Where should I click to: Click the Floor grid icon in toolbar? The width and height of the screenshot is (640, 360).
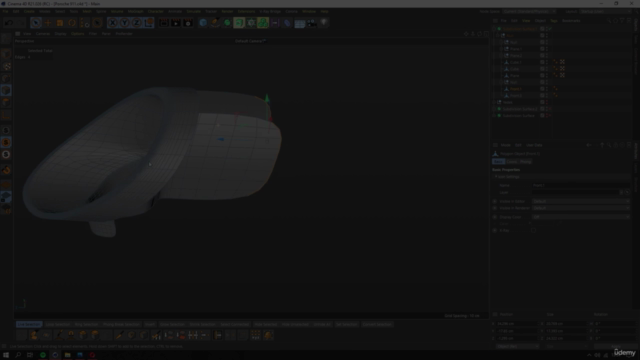[300, 23]
